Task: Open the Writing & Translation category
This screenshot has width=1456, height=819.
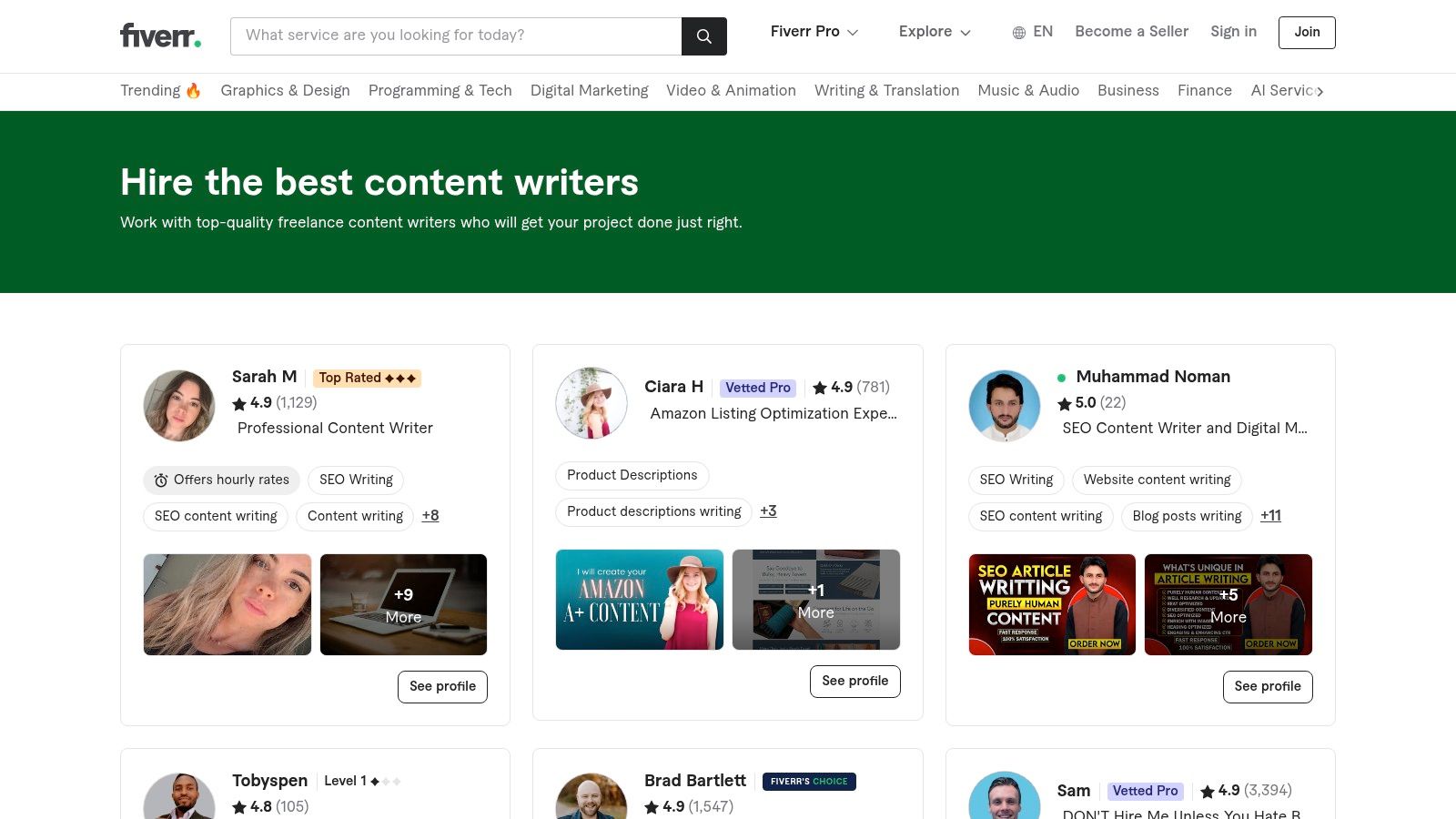Action: click(x=886, y=91)
